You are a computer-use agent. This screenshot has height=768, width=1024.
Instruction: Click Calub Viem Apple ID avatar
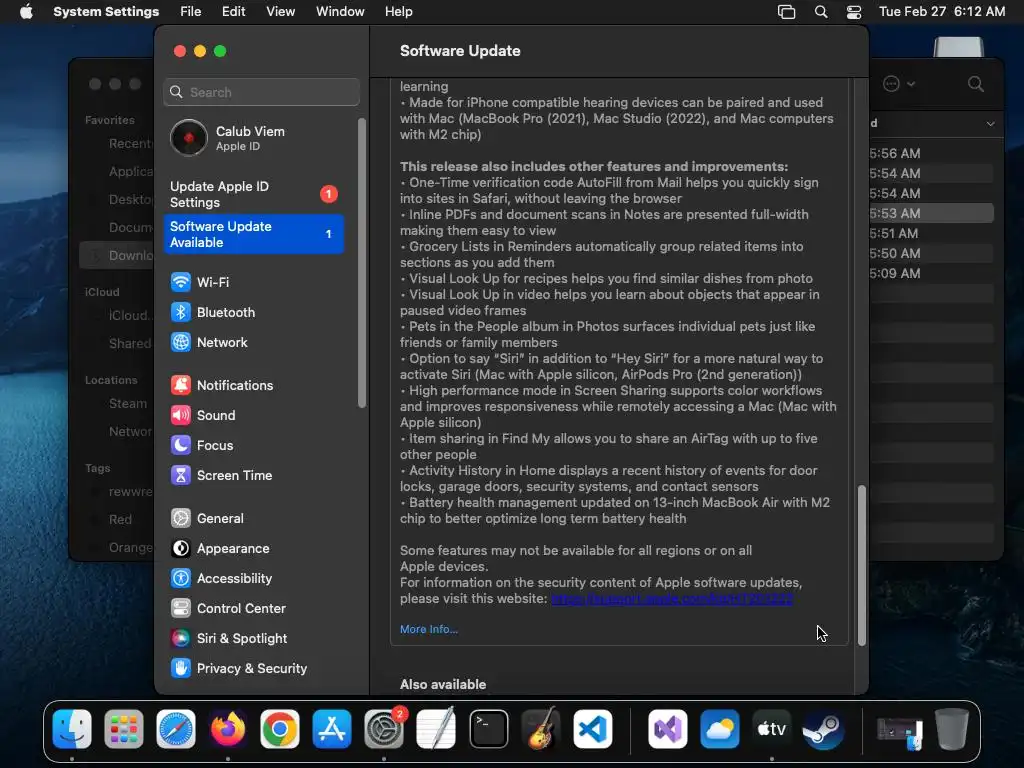(189, 138)
